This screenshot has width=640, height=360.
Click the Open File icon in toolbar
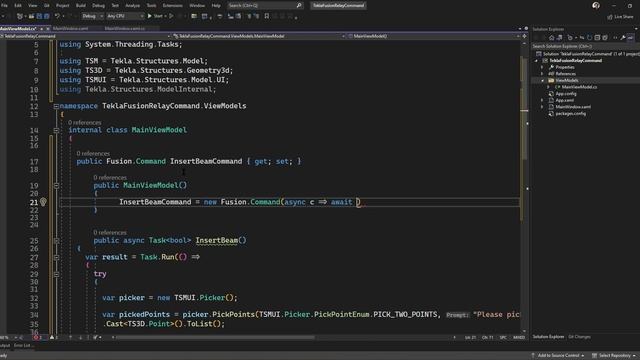[31, 16]
